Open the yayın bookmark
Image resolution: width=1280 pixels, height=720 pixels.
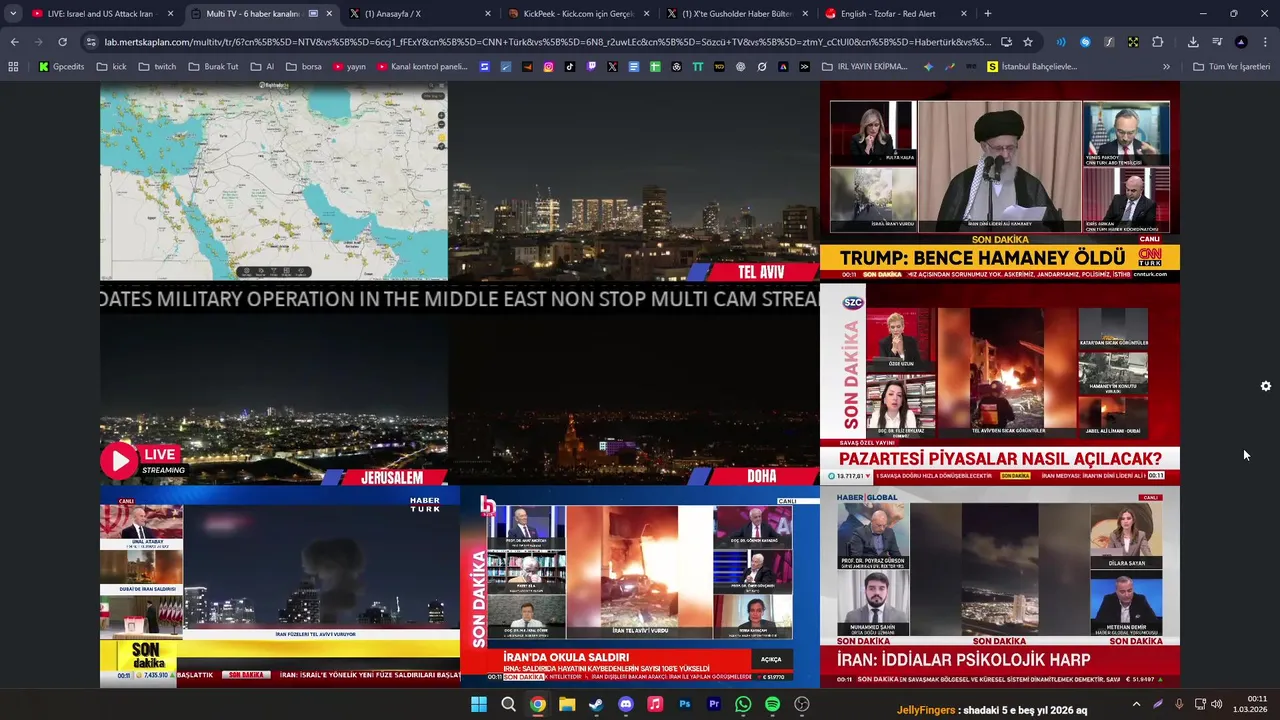(x=350, y=67)
